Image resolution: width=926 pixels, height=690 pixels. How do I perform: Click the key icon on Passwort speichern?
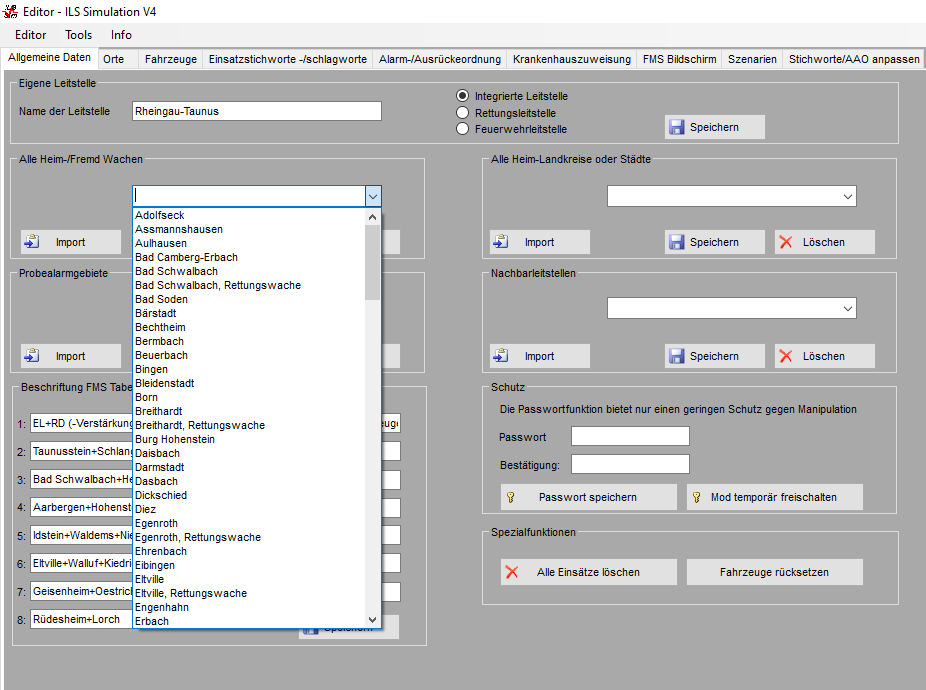(x=511, y=497)
